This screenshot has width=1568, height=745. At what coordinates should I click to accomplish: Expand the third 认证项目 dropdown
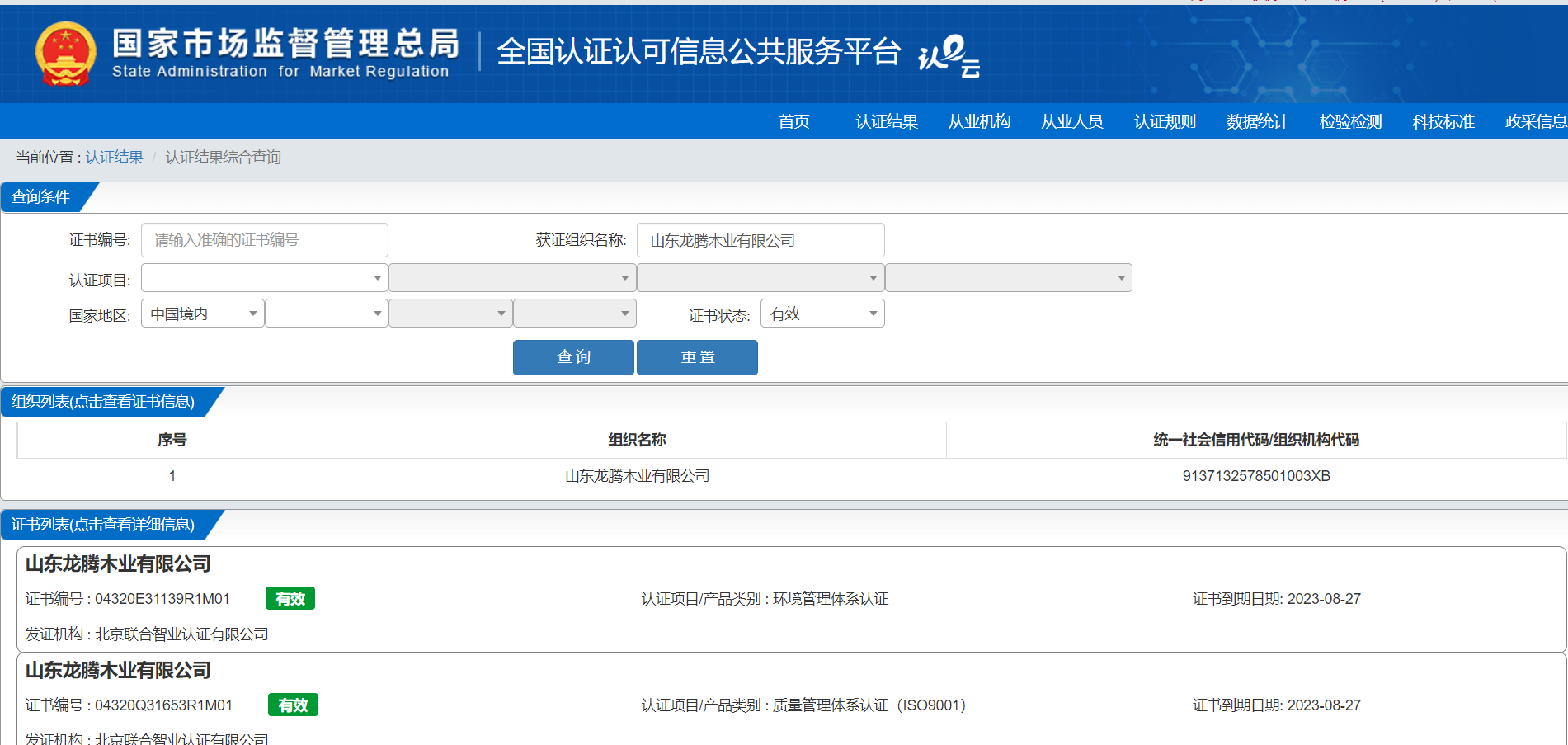(x=760, y=278)
